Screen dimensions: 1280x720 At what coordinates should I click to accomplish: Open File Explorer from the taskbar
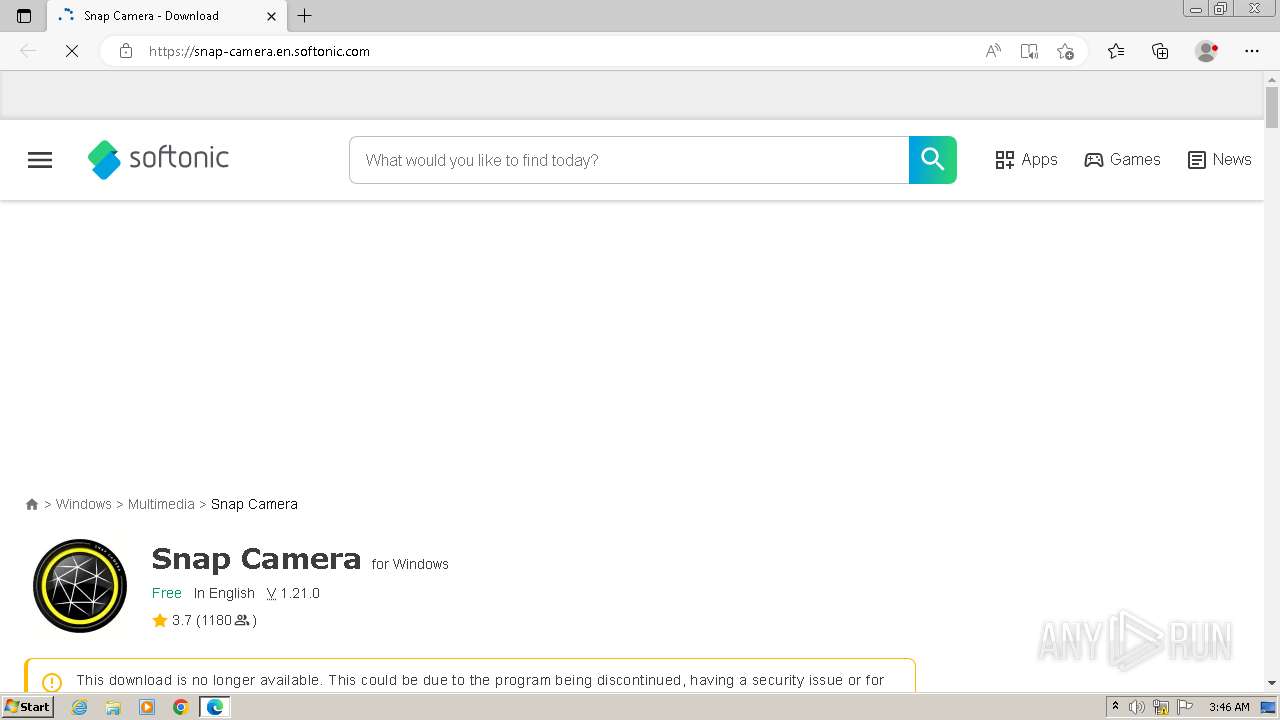coord(113,707)
